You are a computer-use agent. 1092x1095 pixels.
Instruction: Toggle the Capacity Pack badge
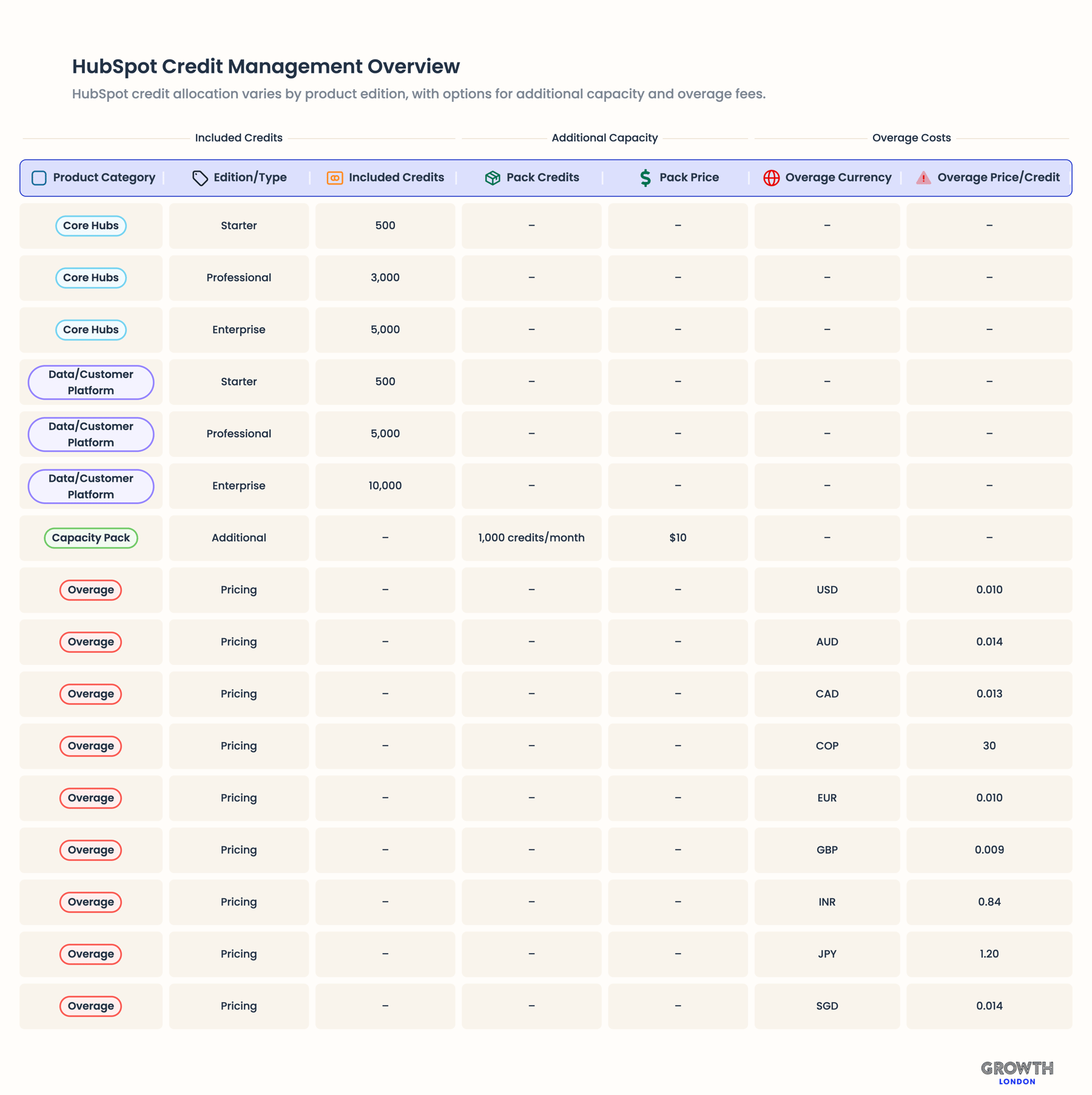(90, 537)
